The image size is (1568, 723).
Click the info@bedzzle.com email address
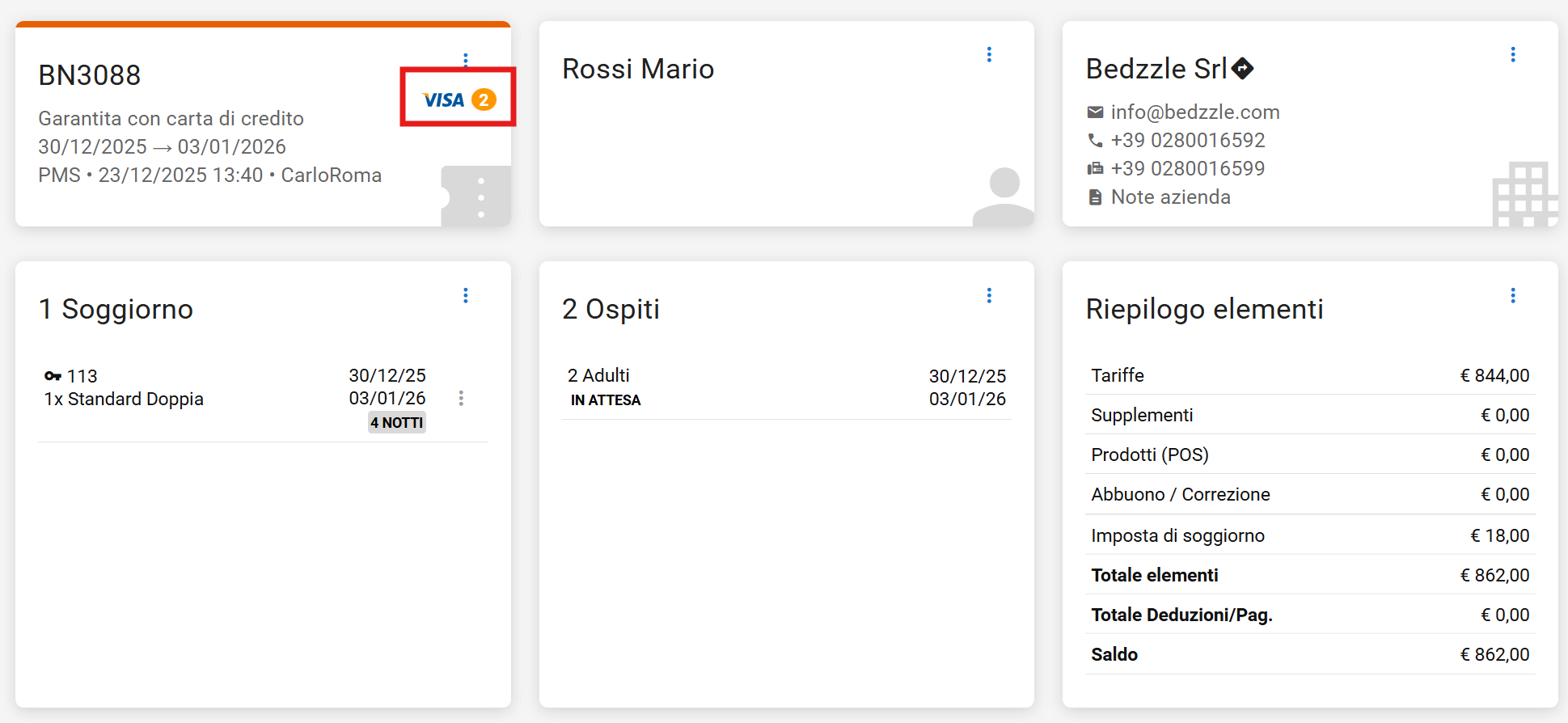click(x=1194, y=112)
